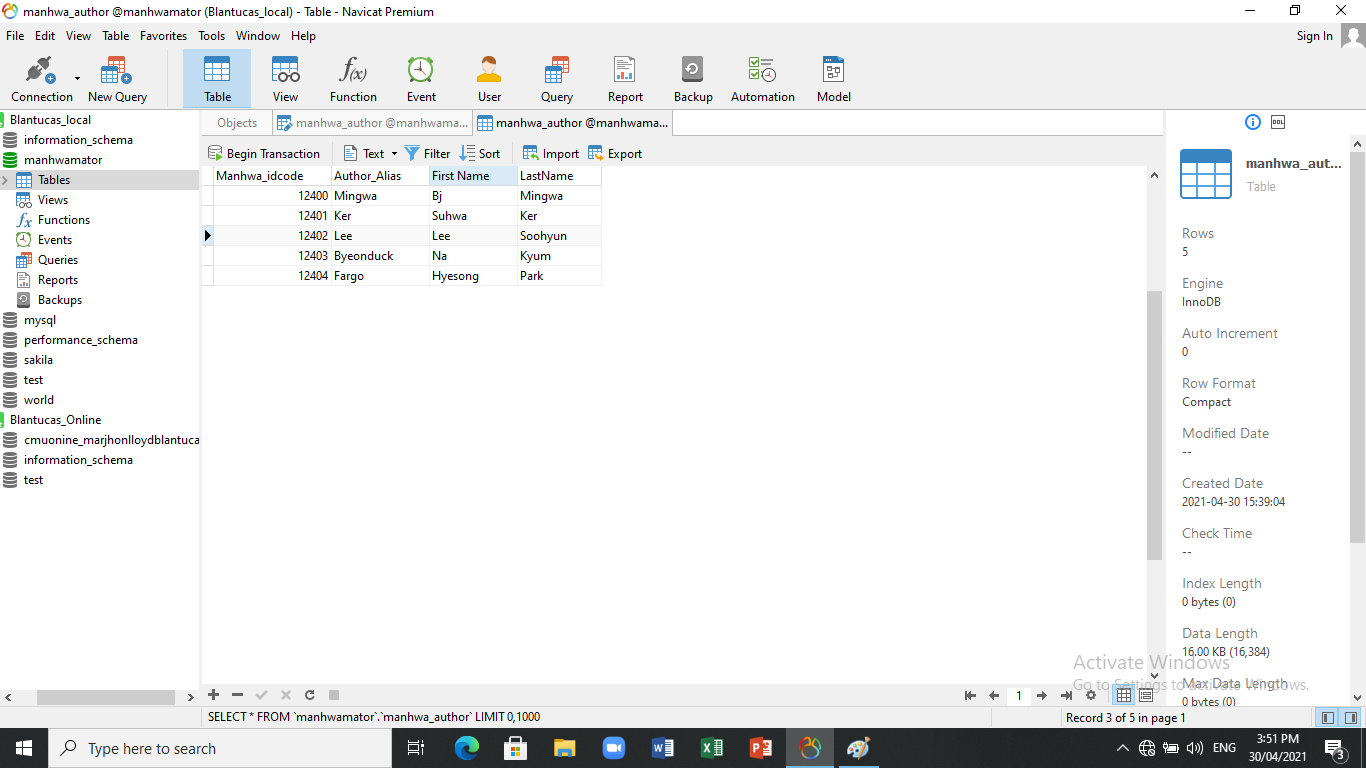This screenshot has height=768, width=1366.
Task: Switch to form view in bottom bar
Action: pyautogui.click(x=1146, y=695)
